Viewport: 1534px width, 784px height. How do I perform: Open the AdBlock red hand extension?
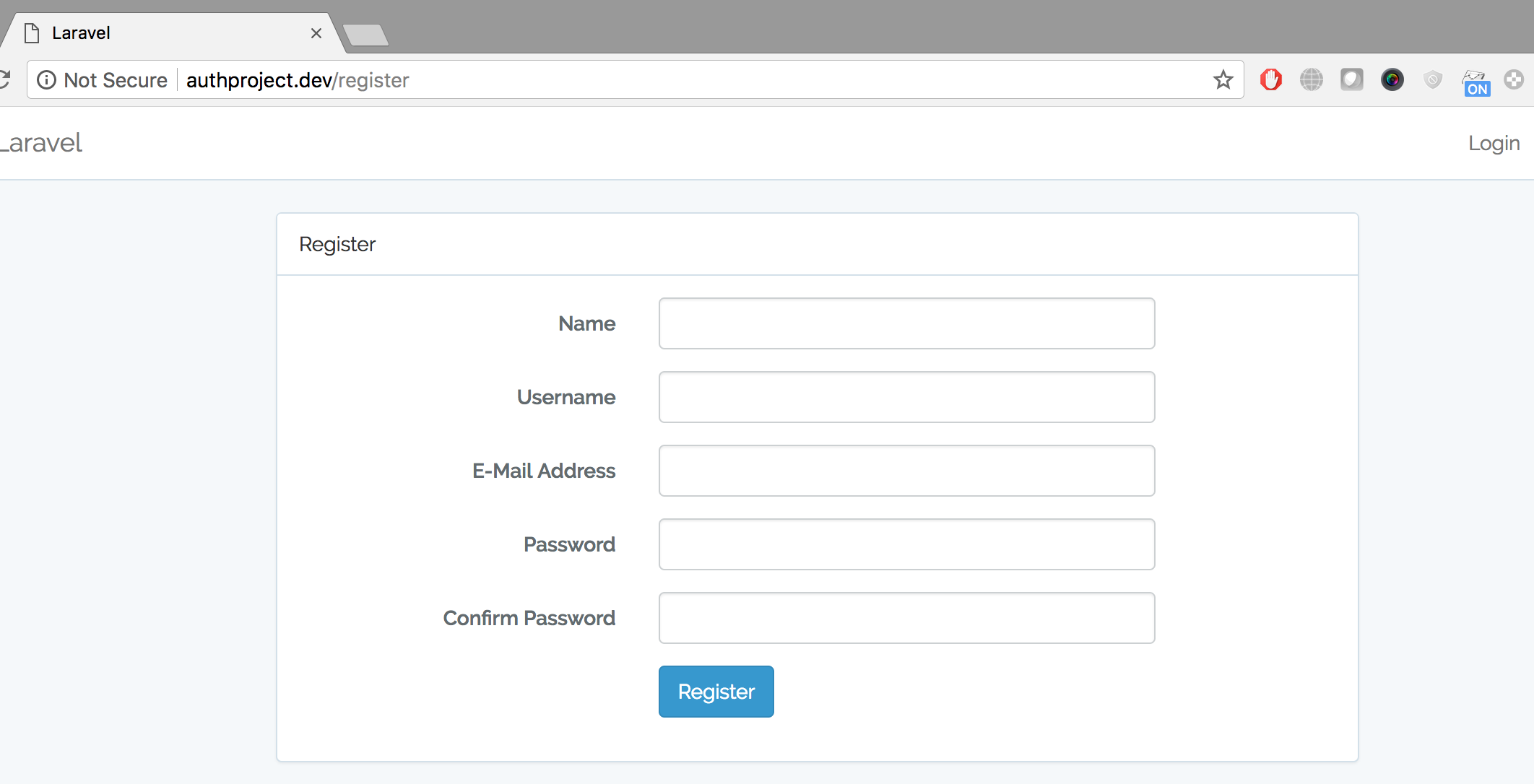click(x=1271, y=79)
